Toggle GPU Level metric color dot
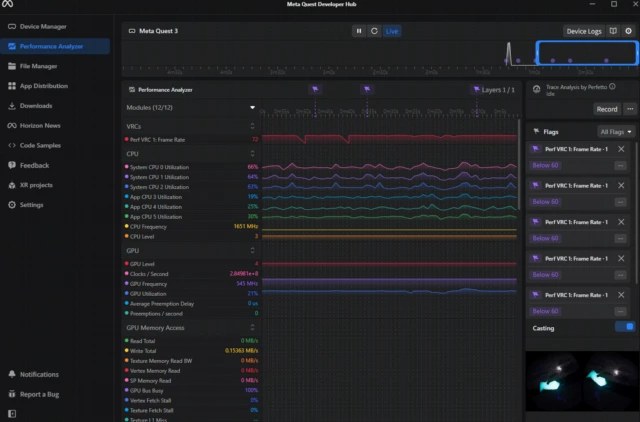The image size is (640, 422). [x=127, y=264]
